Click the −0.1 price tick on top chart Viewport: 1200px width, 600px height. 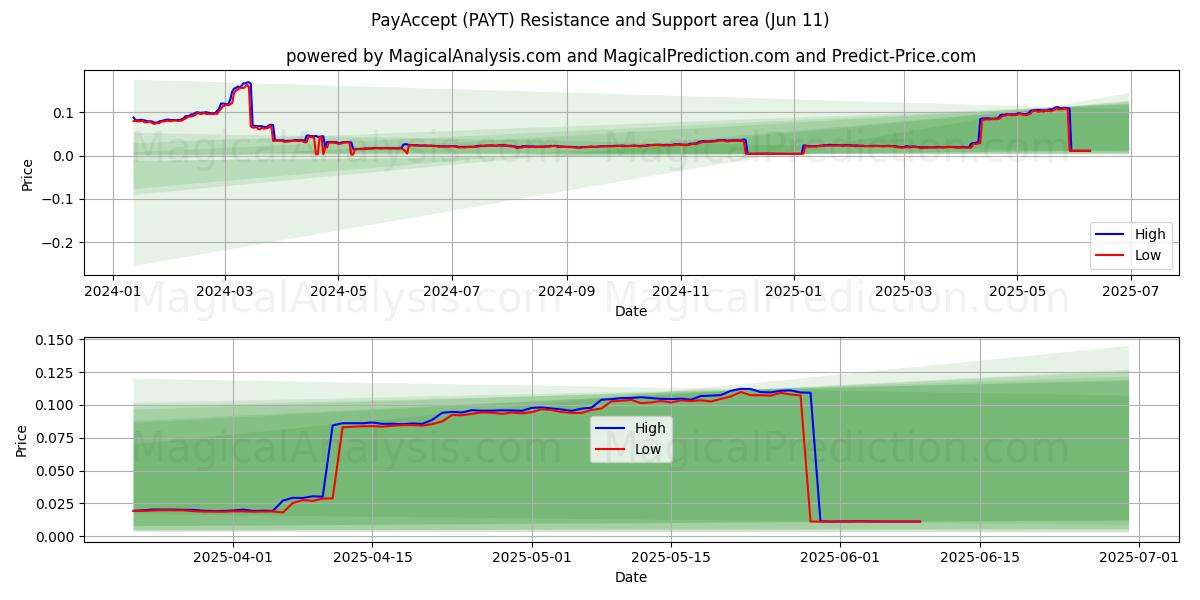(x=59, y=200)
